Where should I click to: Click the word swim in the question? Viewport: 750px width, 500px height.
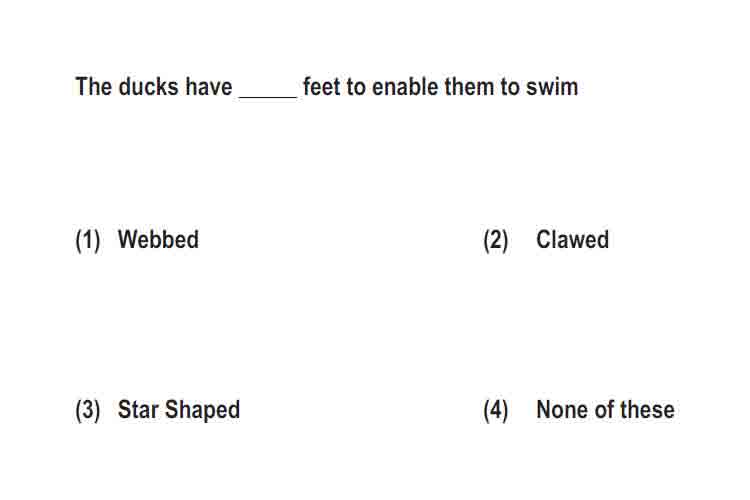(551, 87)
